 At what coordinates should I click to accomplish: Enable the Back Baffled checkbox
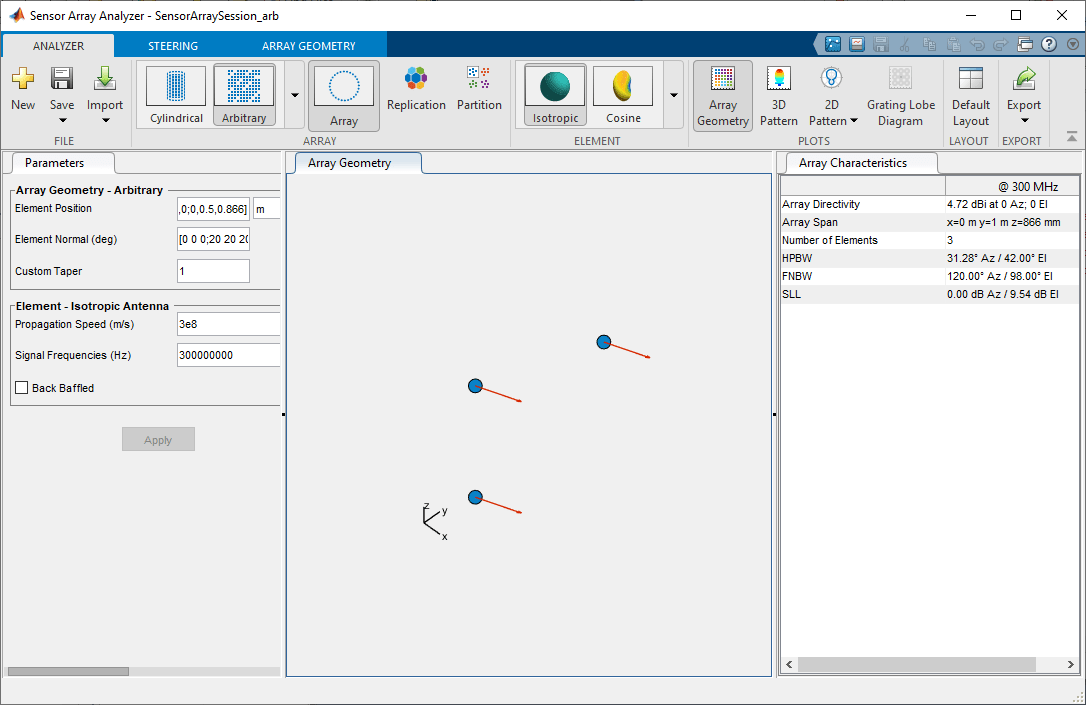point(22,388)
